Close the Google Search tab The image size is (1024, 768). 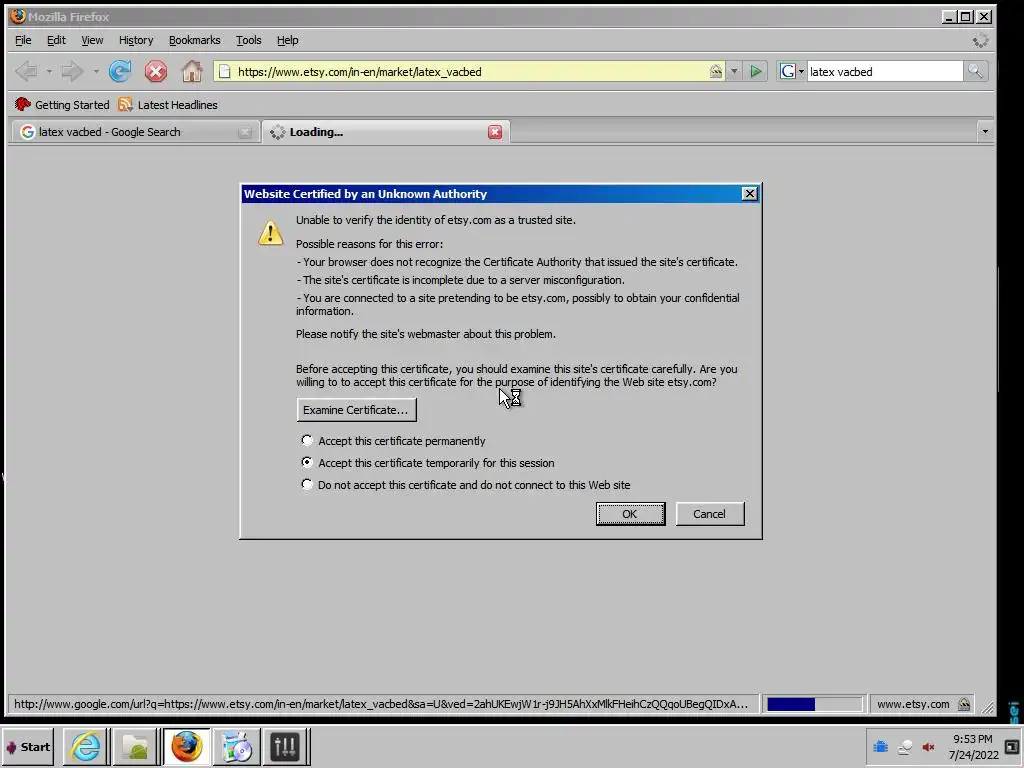tap(245, 132)
